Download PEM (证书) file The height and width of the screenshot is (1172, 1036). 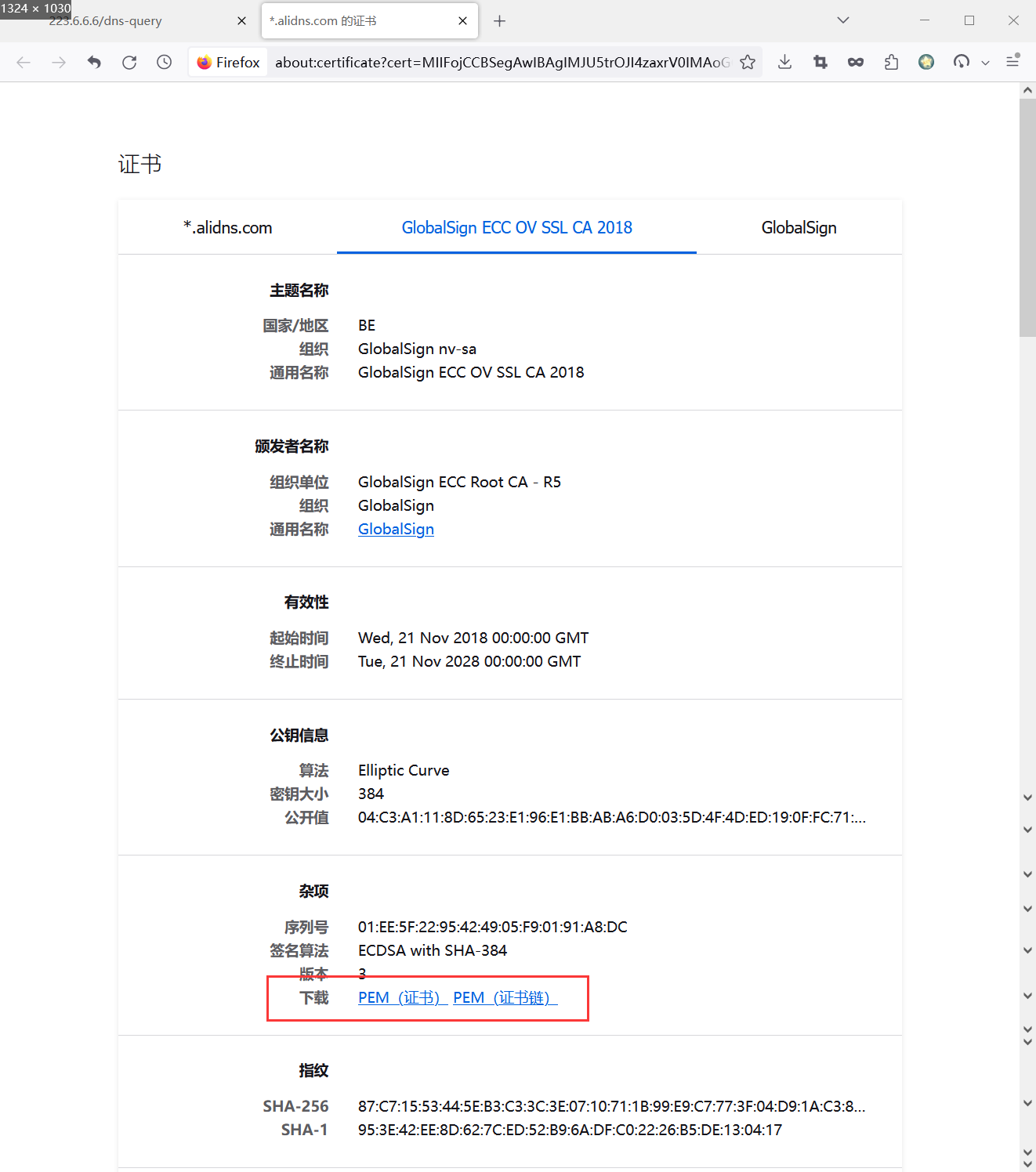click(402, 998)
